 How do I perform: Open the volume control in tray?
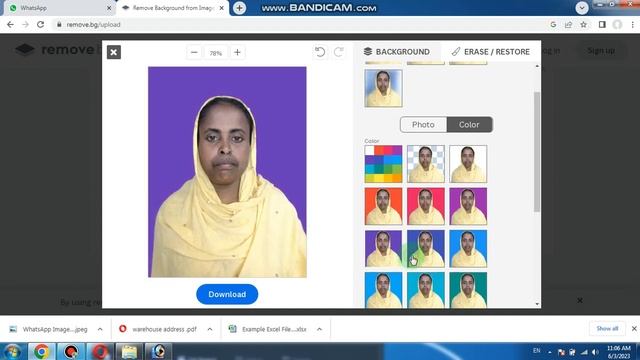click(x=595, y=352)
